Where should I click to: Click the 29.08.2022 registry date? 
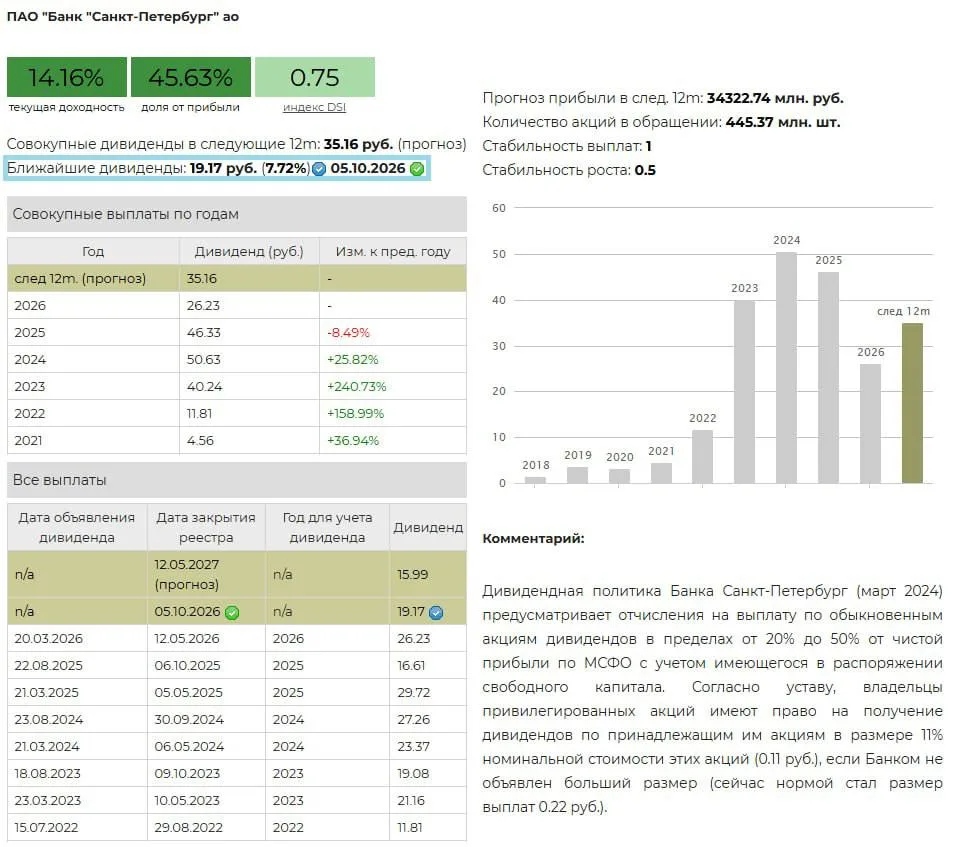click(189, 828)
